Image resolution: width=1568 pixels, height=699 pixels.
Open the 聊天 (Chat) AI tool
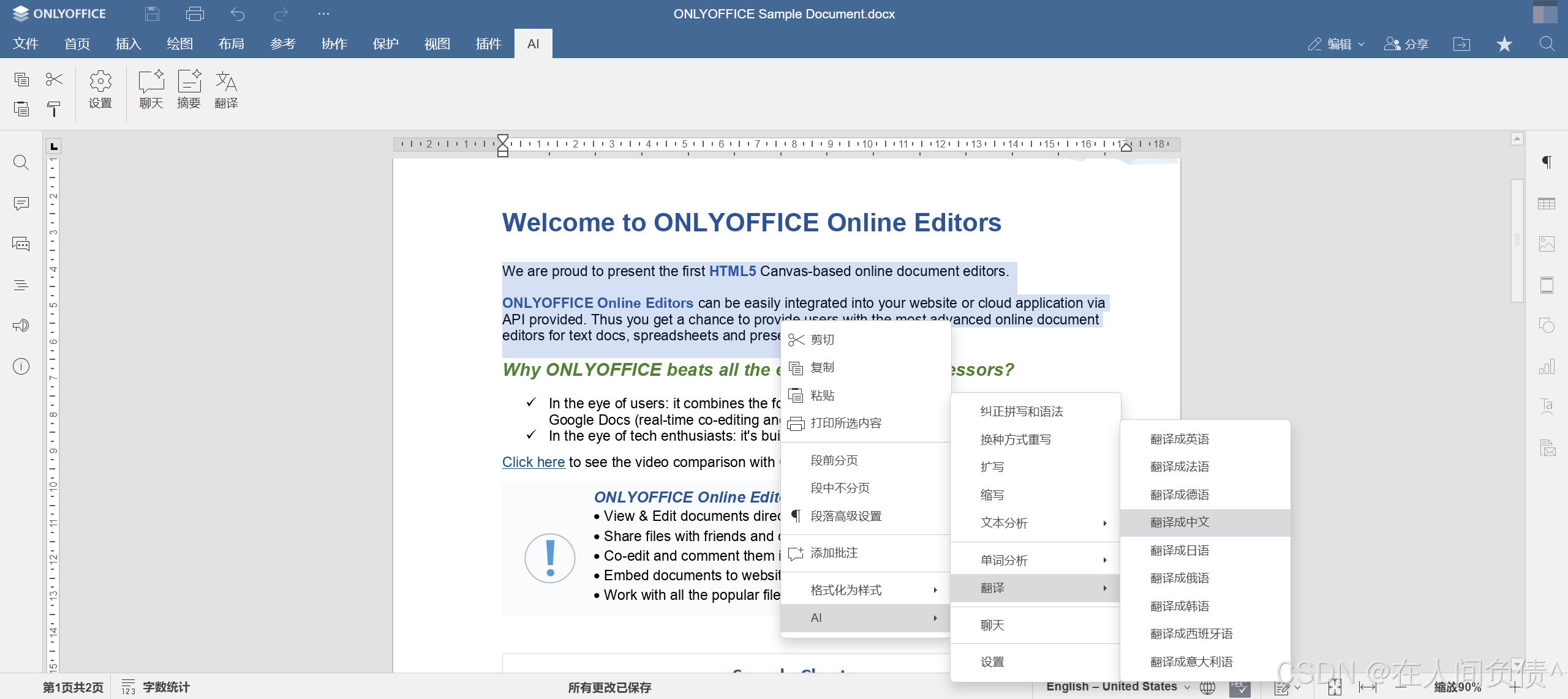pyautogui.click(x=151, y=89)
